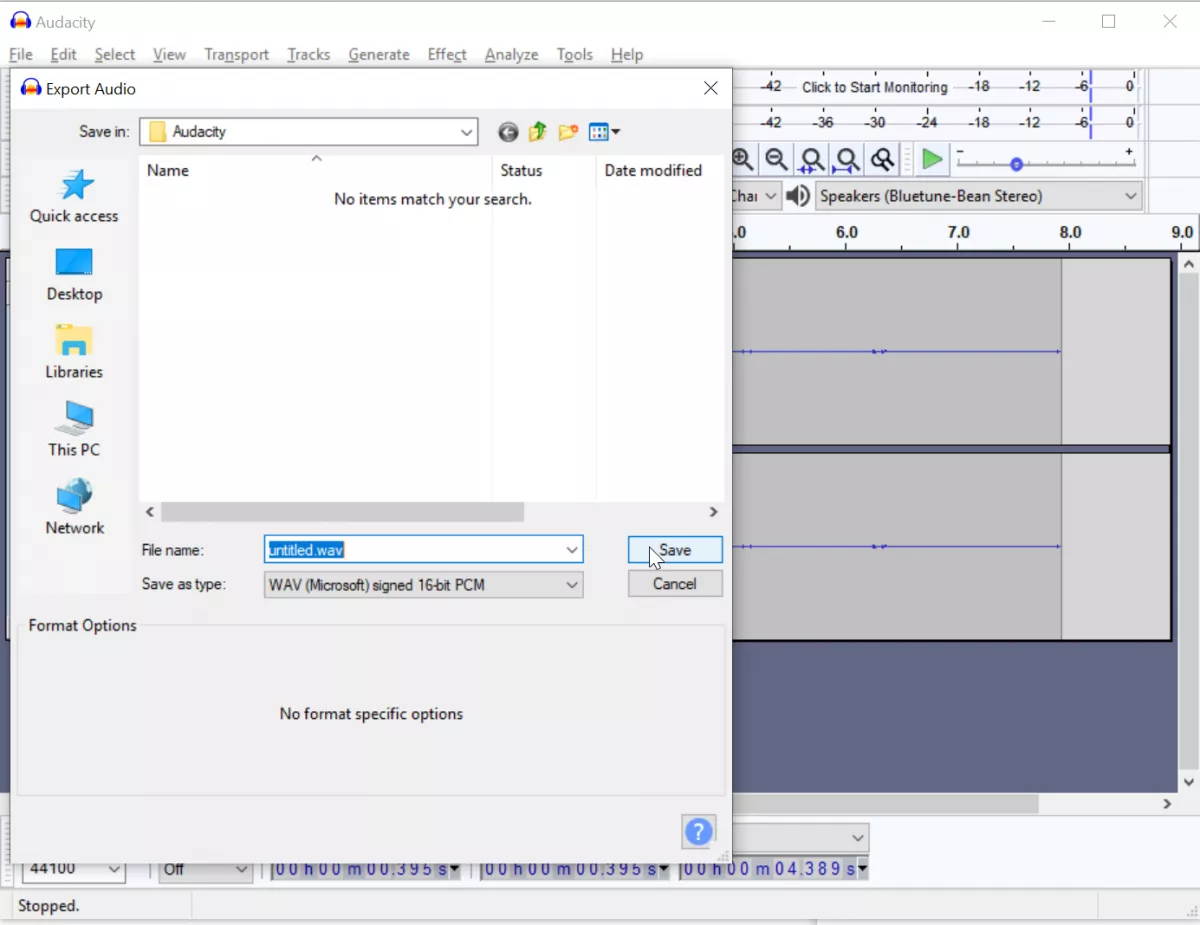The image size is (1200, 925).
Task: Open the Analyze menu
Action: pos(511,54)
